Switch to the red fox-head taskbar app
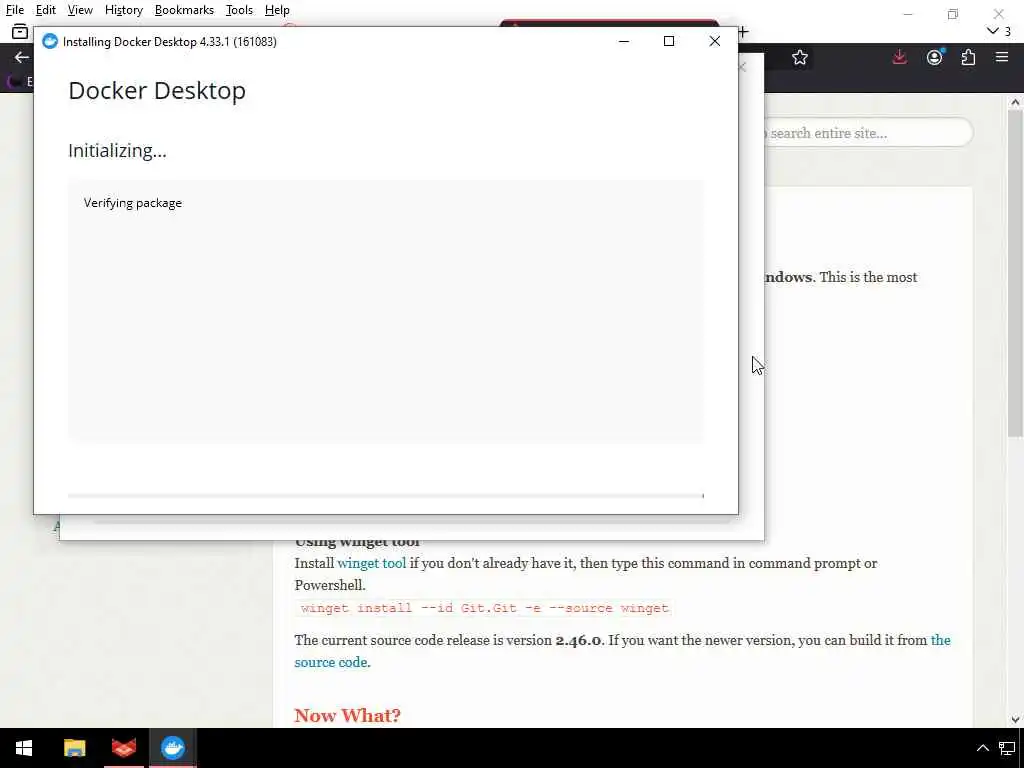Screen dimensions: 1024x768 [123, 748]
